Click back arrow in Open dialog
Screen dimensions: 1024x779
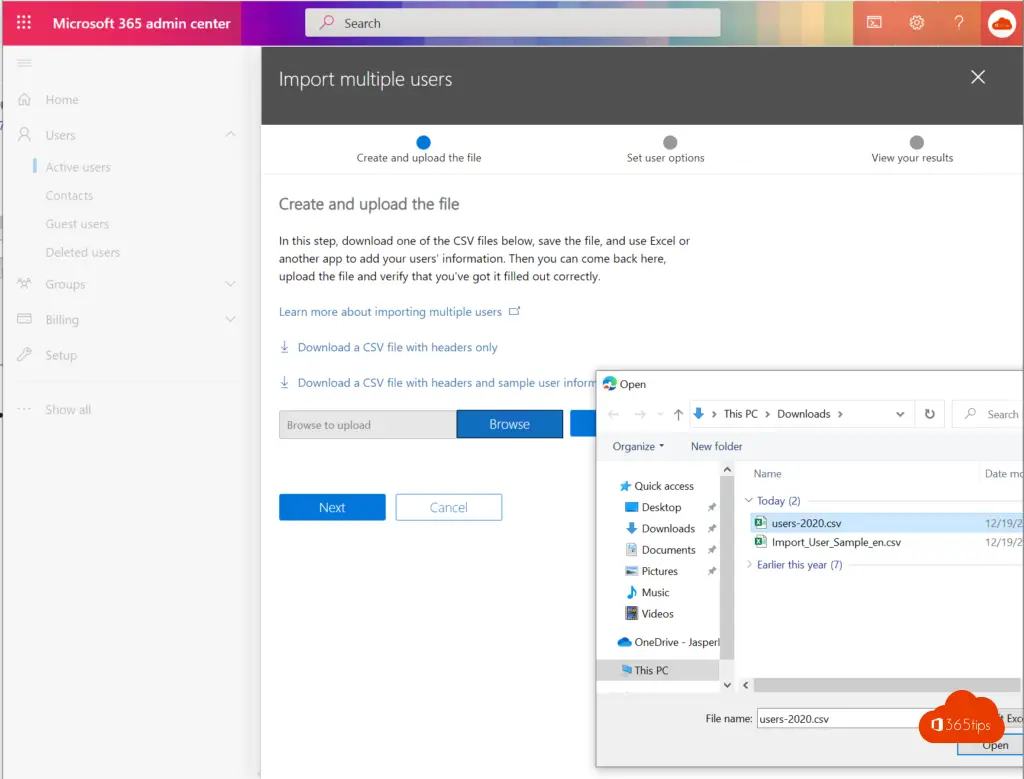coord(614,415)
